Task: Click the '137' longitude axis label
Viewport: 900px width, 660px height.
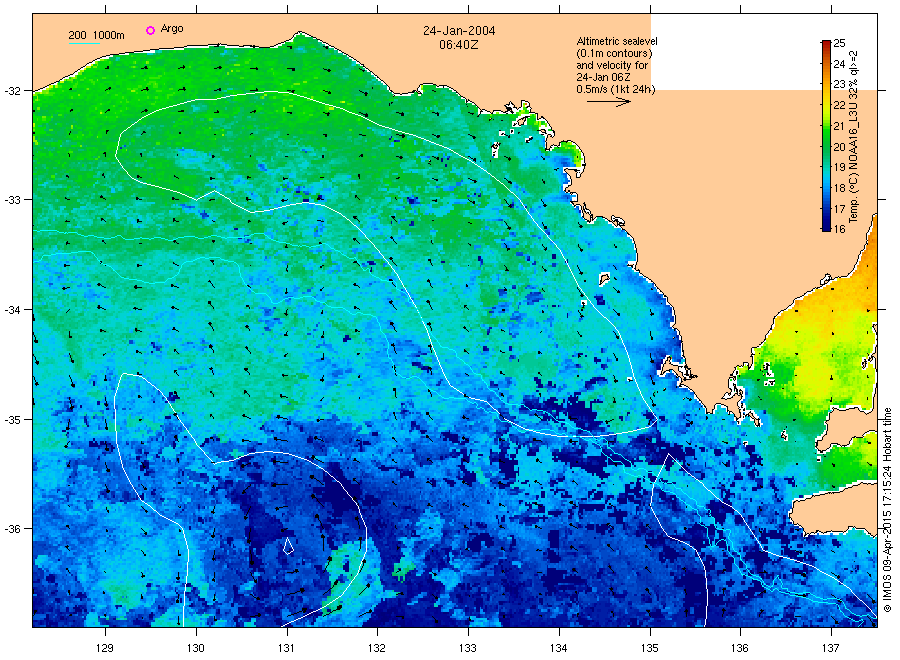Action: (831, 648)
